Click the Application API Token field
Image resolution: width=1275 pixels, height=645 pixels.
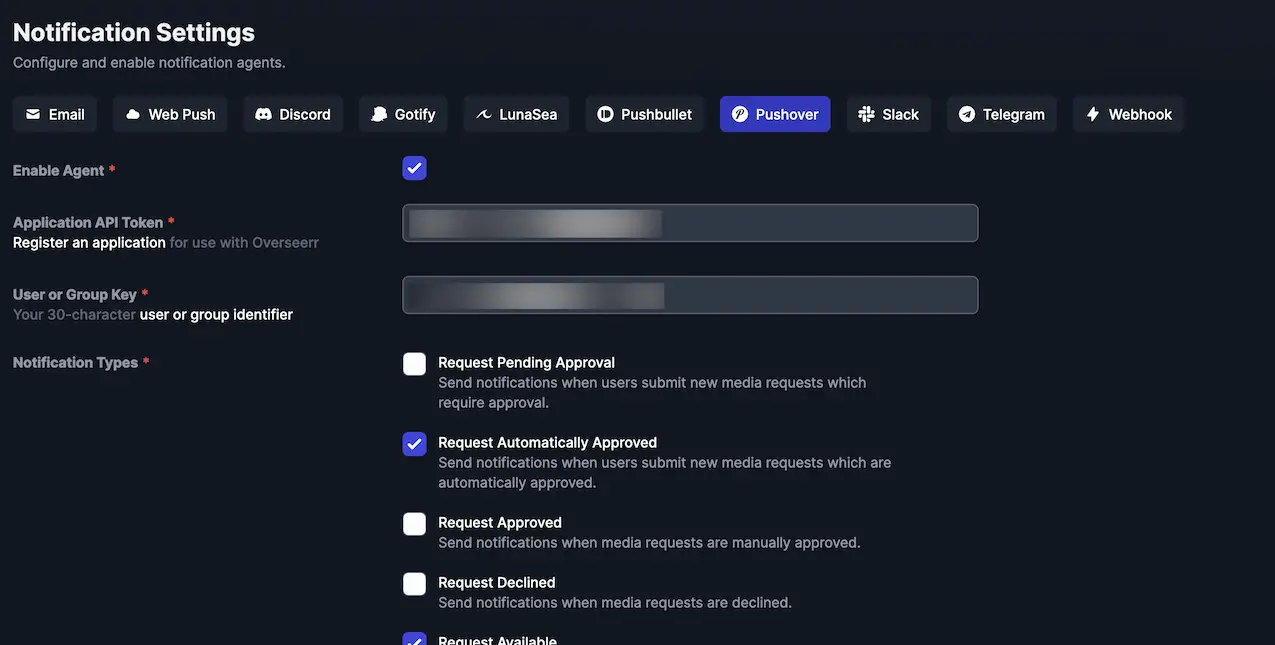pos(690,223)
